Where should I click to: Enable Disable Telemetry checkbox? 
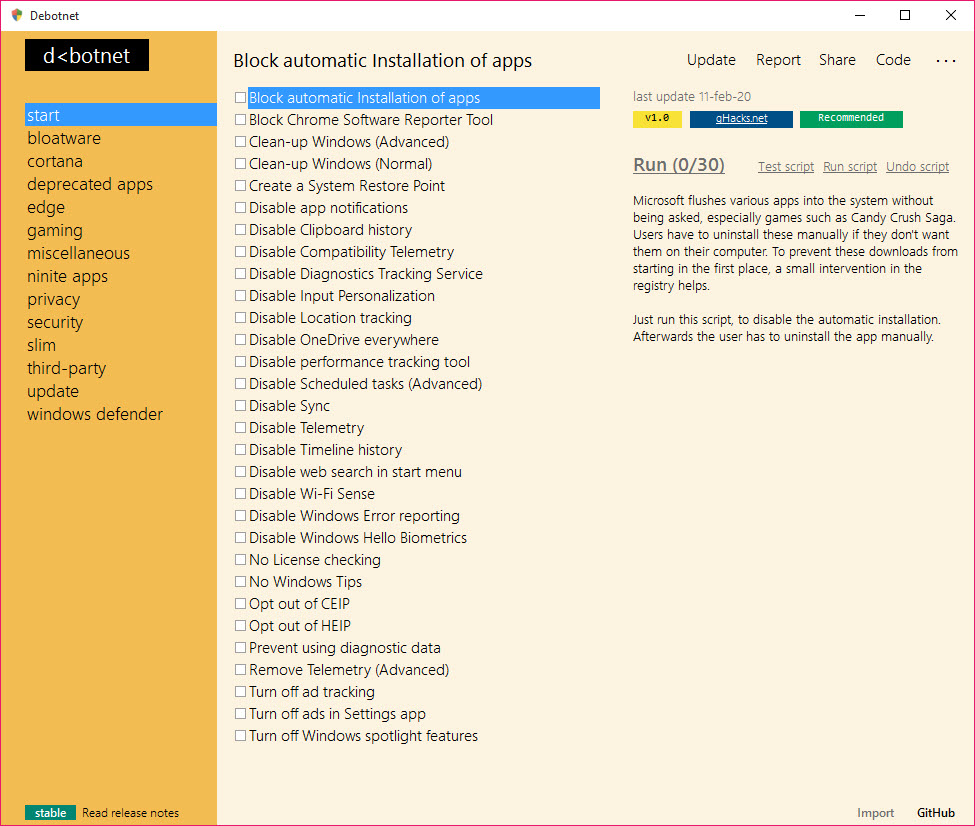pos(240,428)
